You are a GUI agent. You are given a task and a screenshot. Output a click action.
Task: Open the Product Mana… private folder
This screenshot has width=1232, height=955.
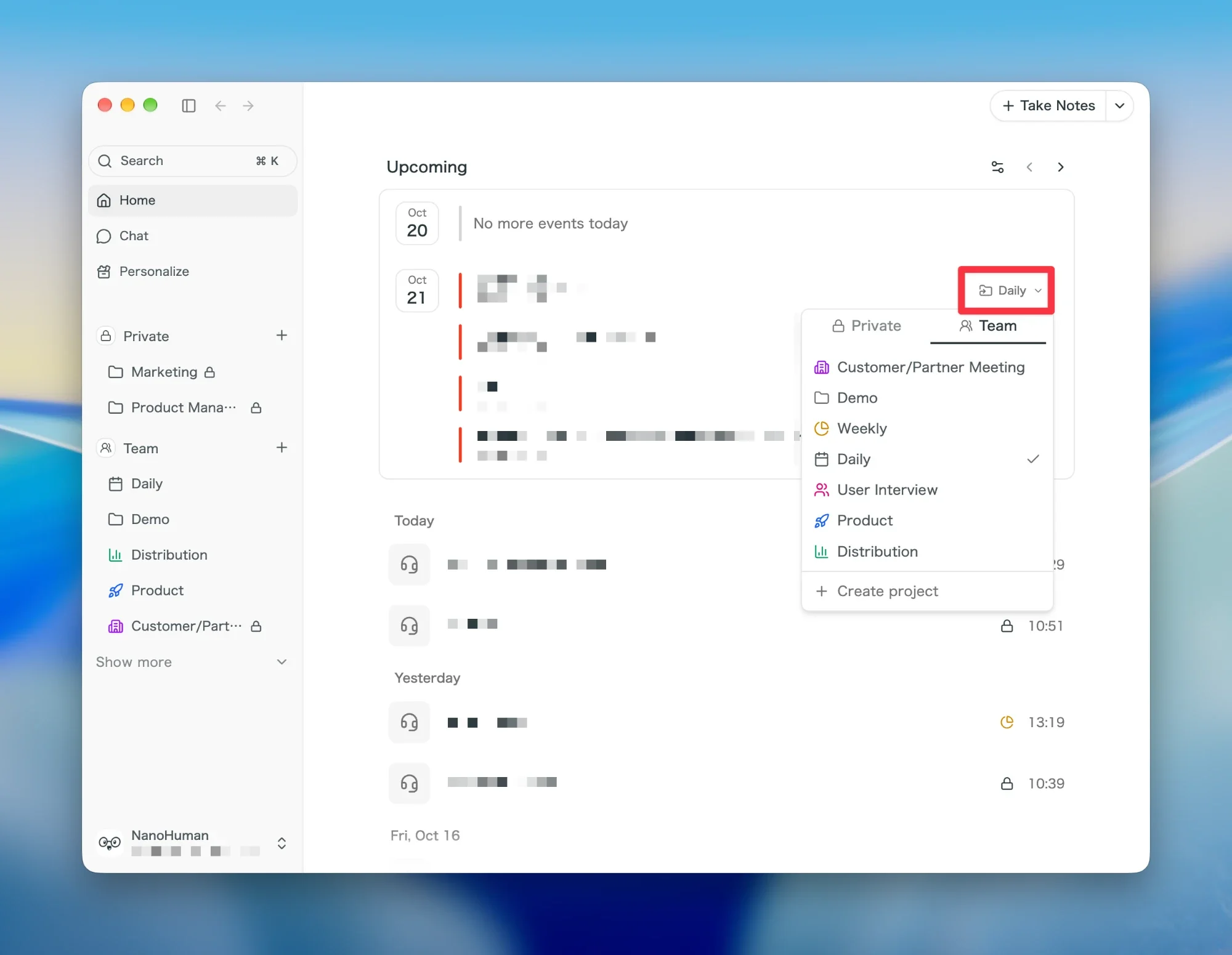[x=193, y=408]
